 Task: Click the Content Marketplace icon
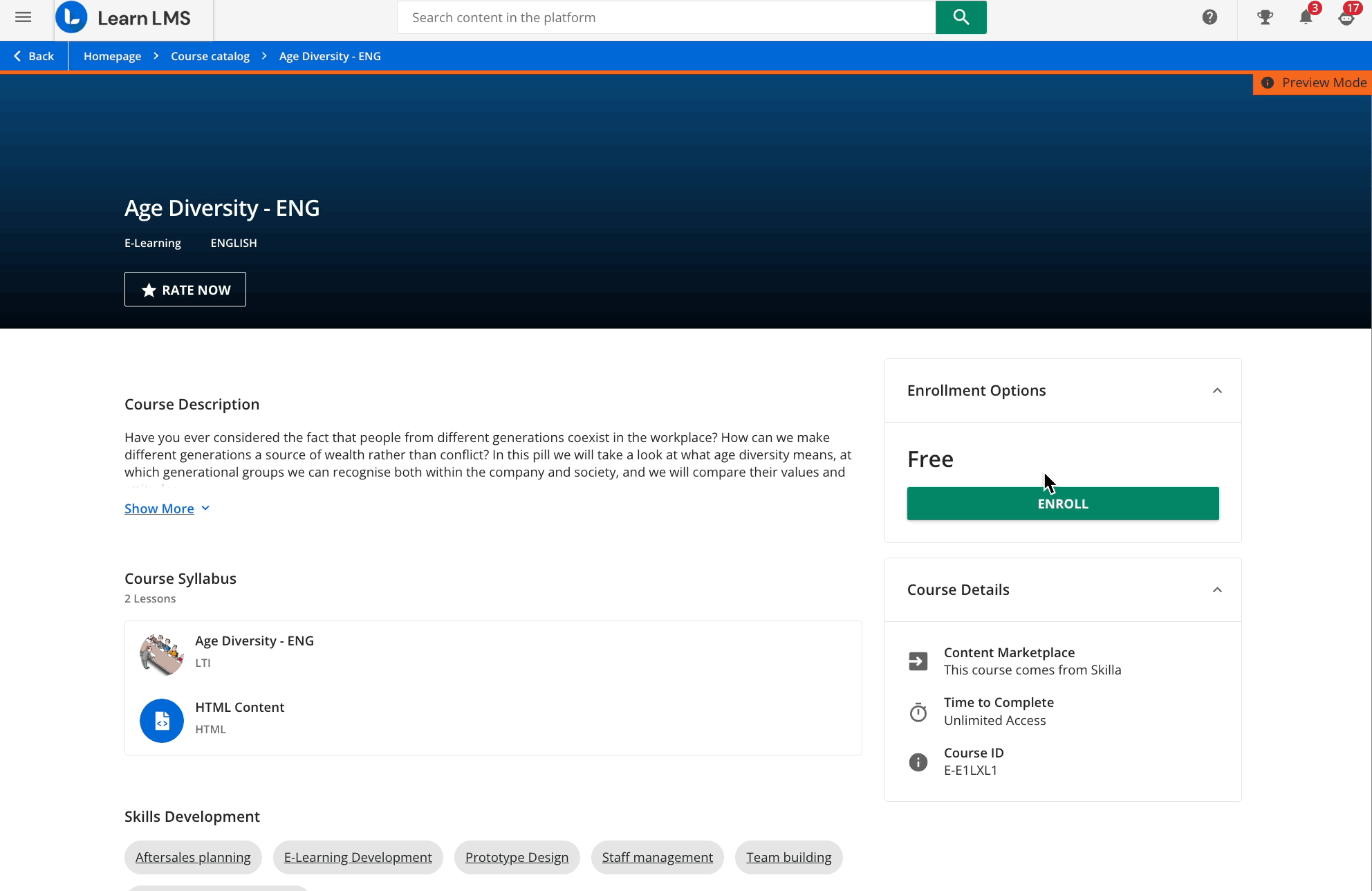[918, 661]
